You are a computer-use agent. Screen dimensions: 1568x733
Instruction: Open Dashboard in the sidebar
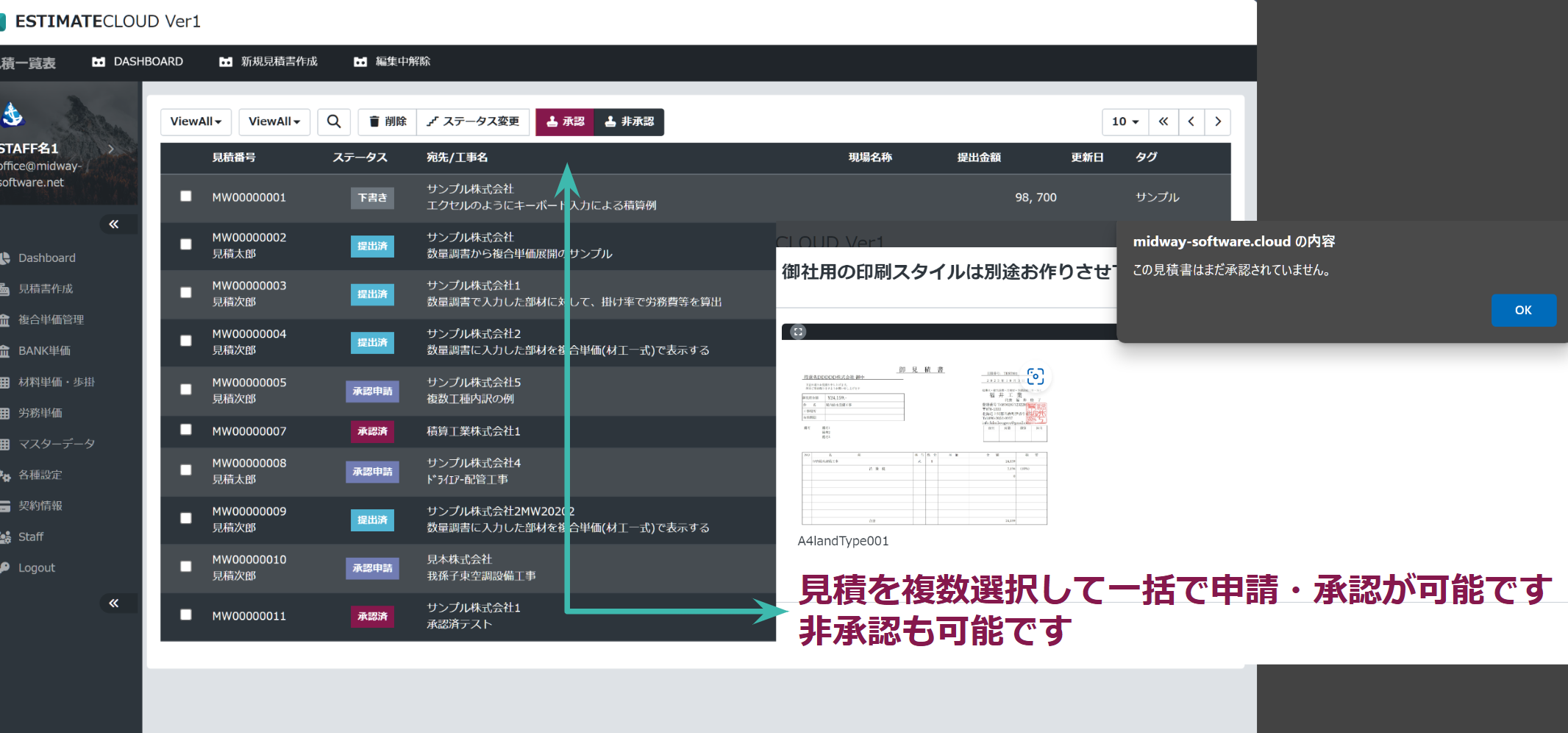[x=47, y=258]
